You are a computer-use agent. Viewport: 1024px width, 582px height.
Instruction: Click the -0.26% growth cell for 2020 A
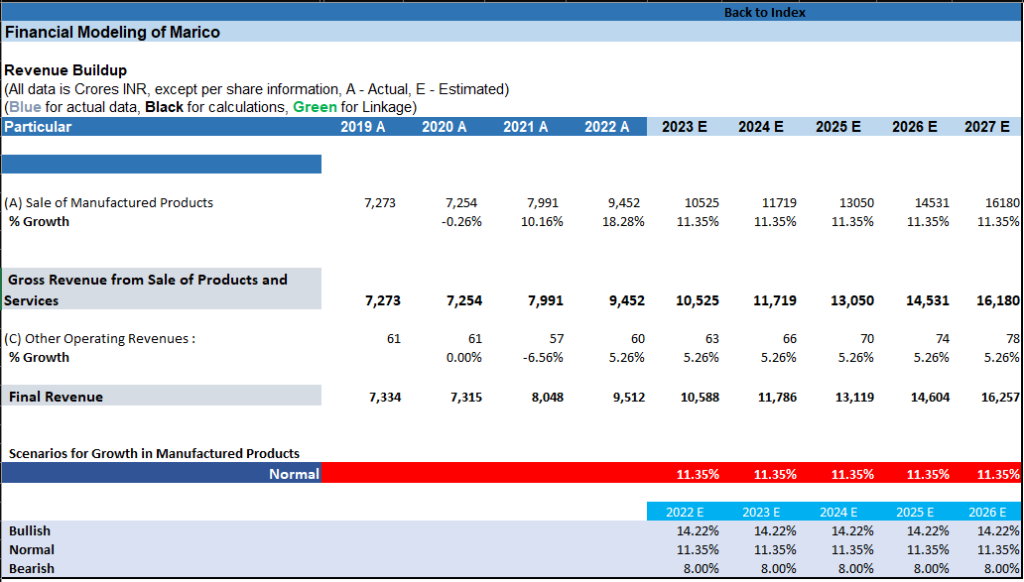(461, 222)
